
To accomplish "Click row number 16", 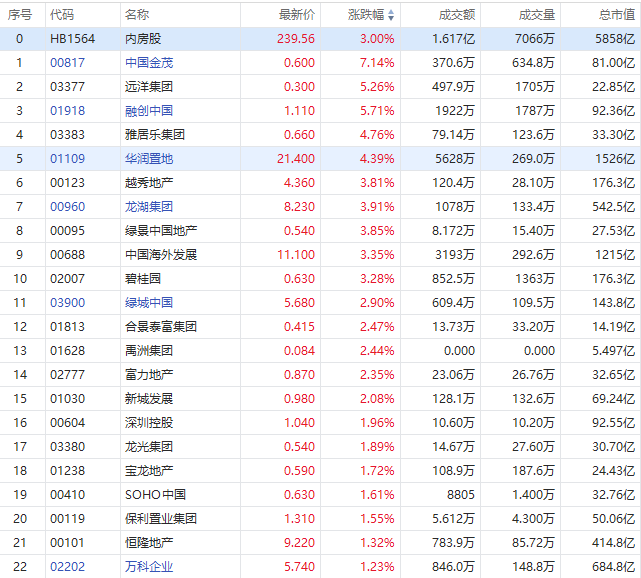I will (20, 423).
